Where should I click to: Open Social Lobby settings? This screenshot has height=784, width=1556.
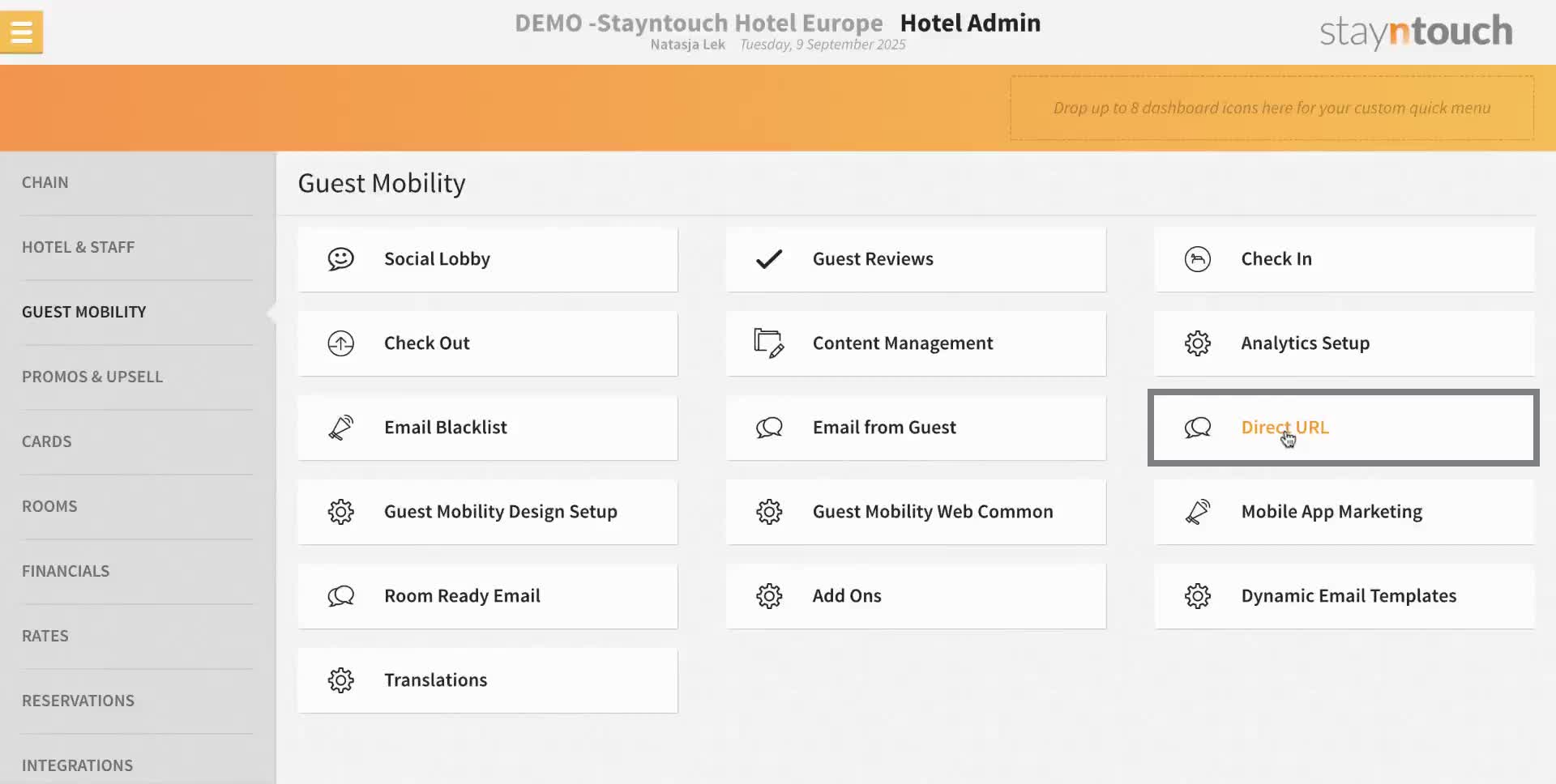487,259
